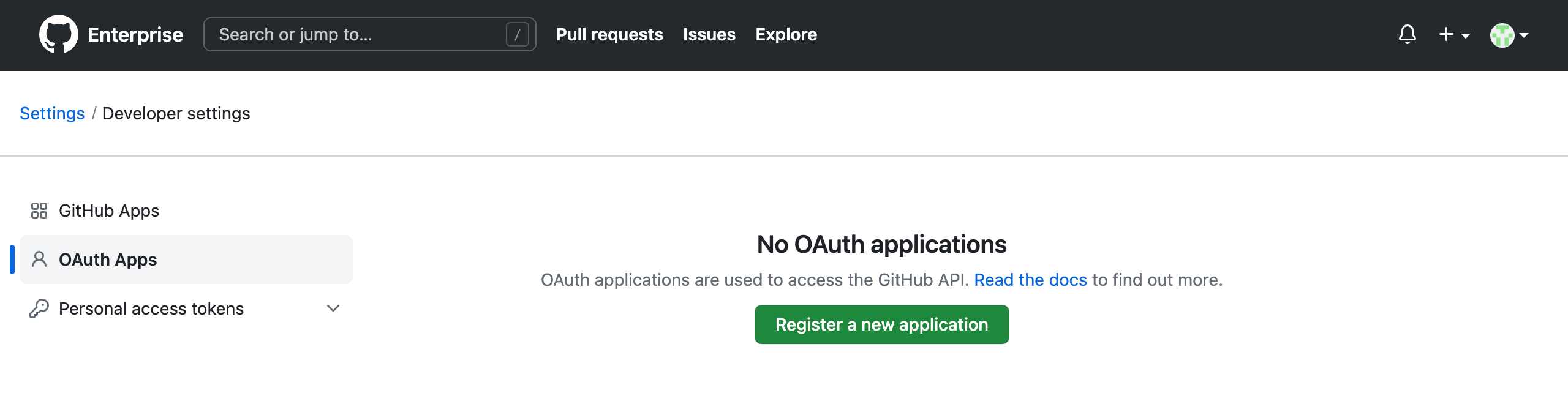Select OAuth Apps in sidebar
1568x396 pixels.
click(x=186, y=260)
